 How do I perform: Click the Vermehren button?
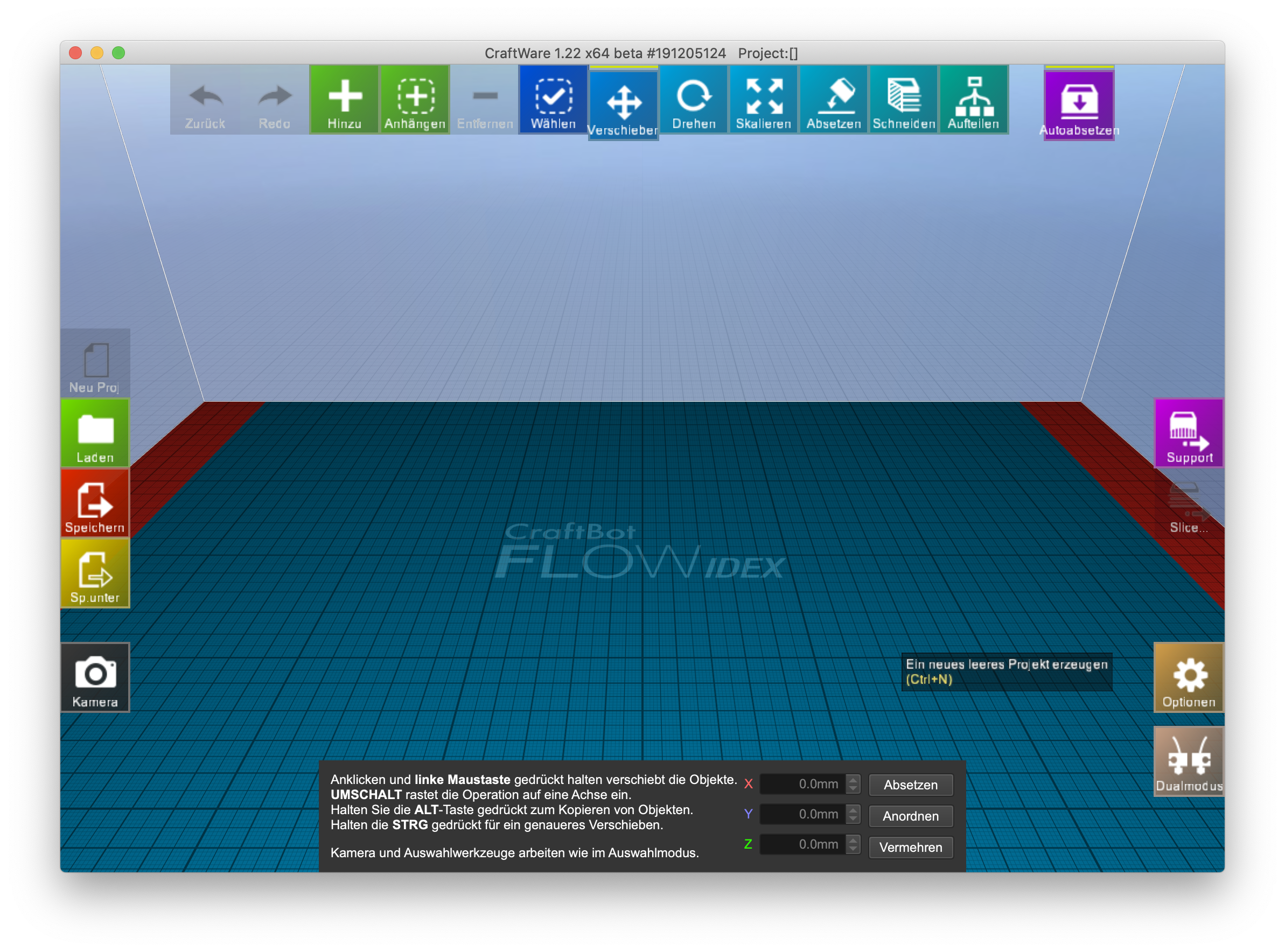point(911,846)
